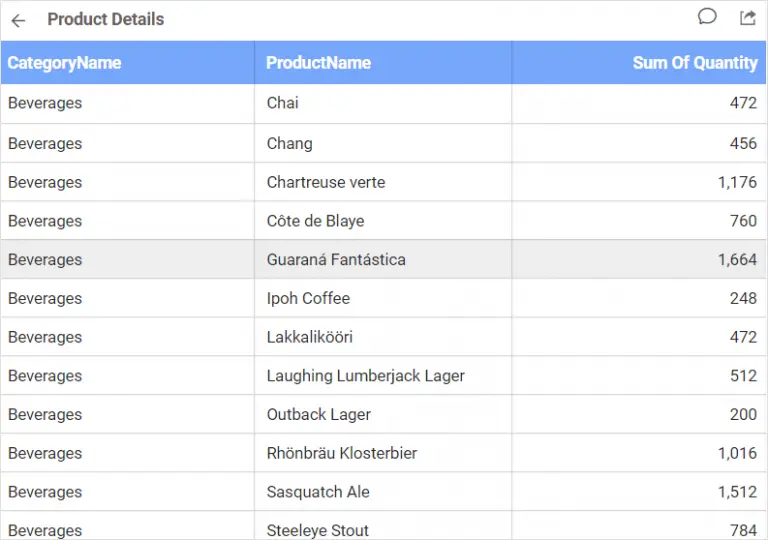Click the back arrow icon

18,20
